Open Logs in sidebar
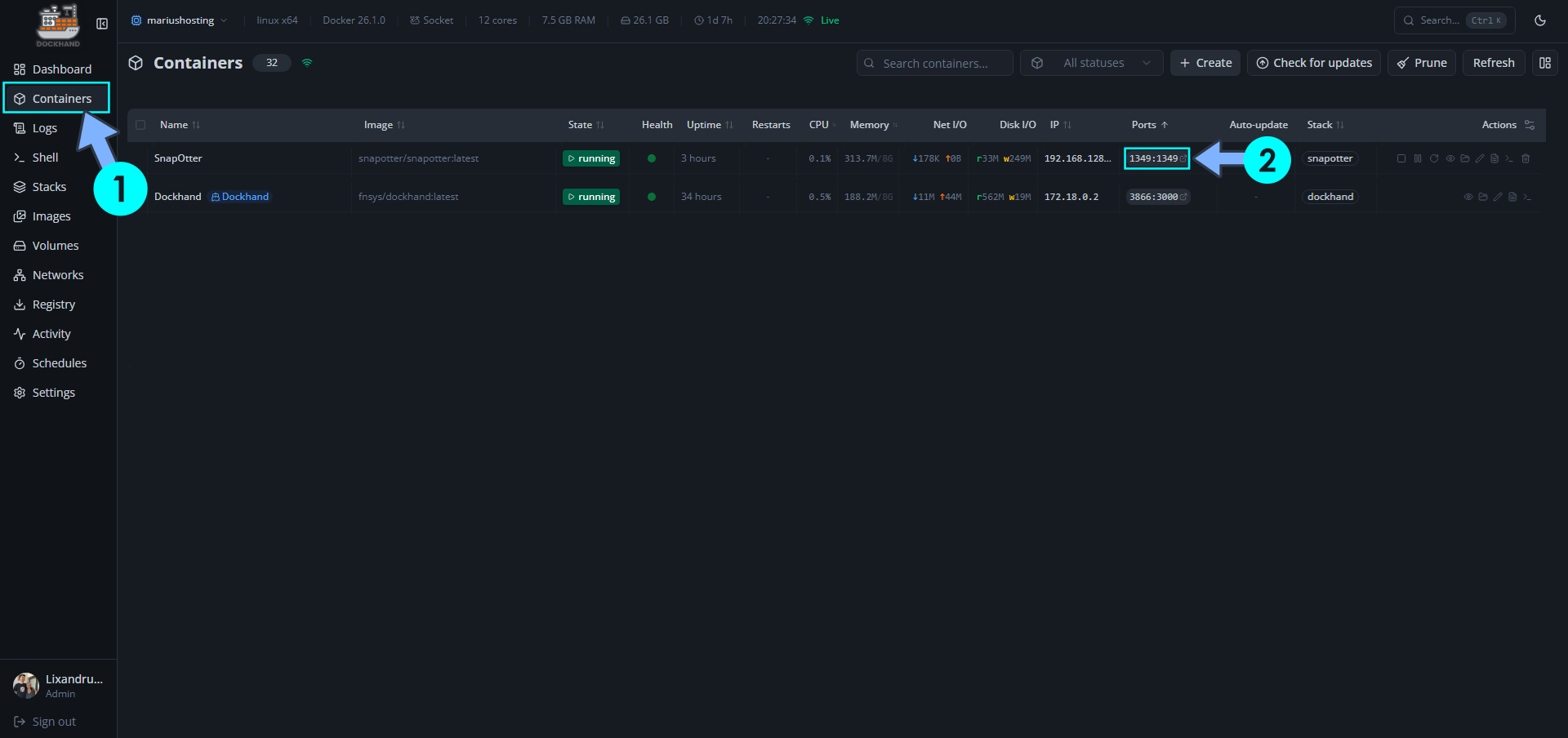The image size is (1568, 738). pos(58,128)
